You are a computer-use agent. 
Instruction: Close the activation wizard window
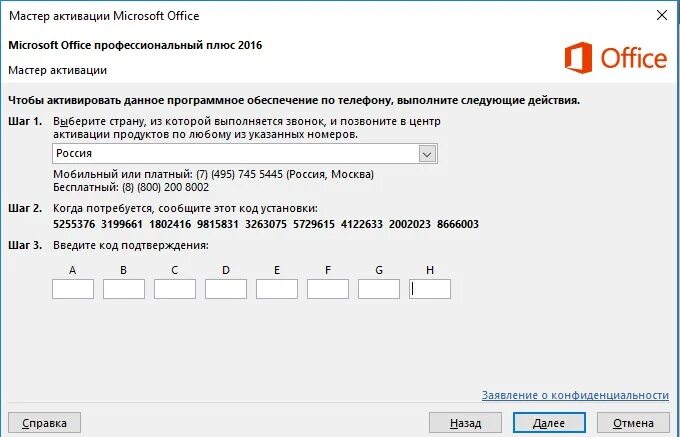point(662,15)
